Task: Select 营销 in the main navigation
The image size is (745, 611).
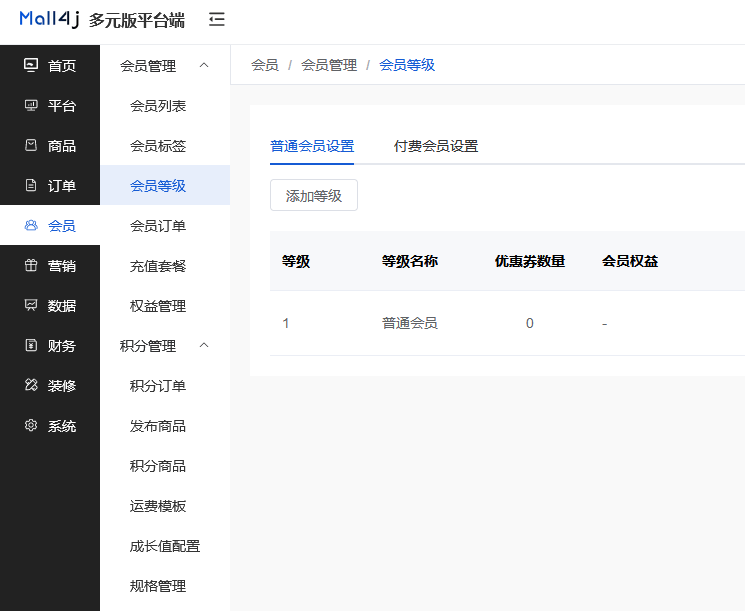Action: click(50, 265)
